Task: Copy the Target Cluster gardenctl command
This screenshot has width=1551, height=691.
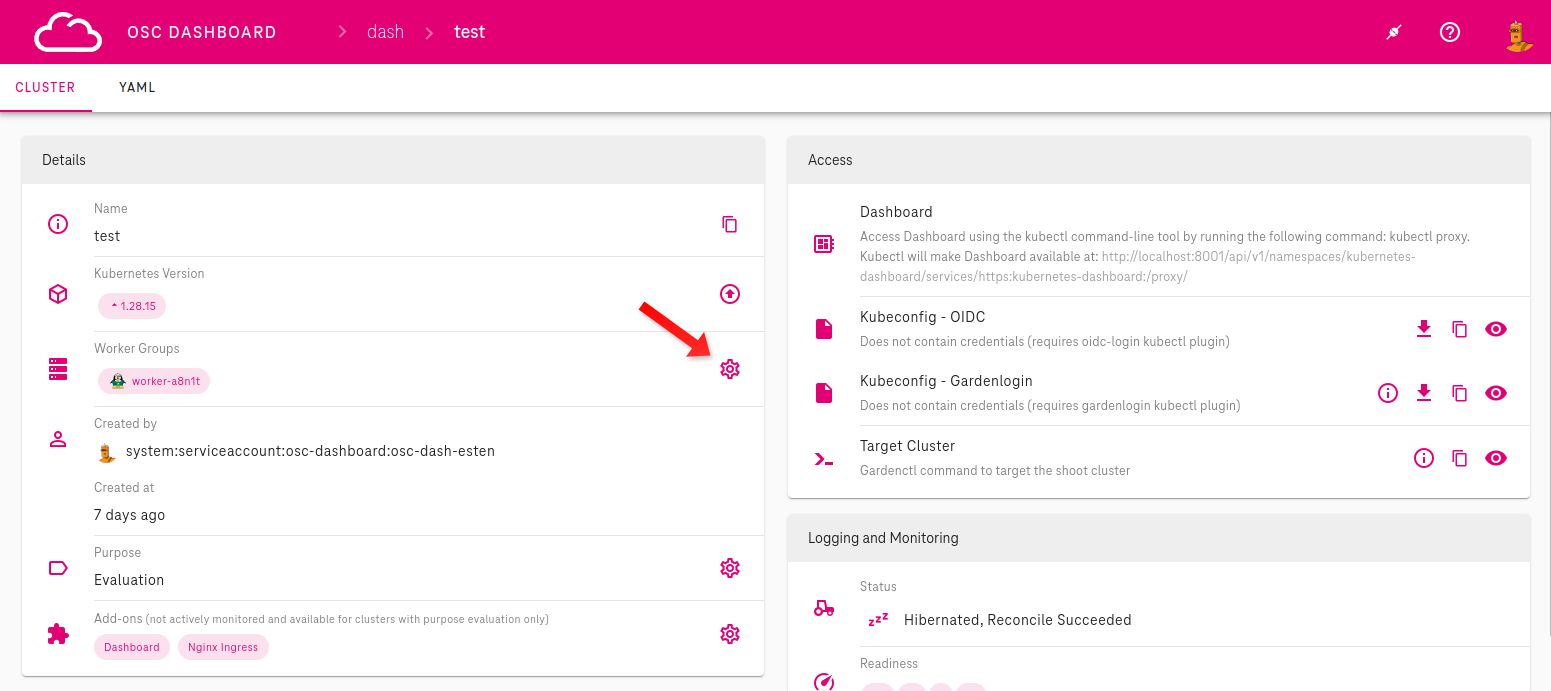Action: [1459, 457]
